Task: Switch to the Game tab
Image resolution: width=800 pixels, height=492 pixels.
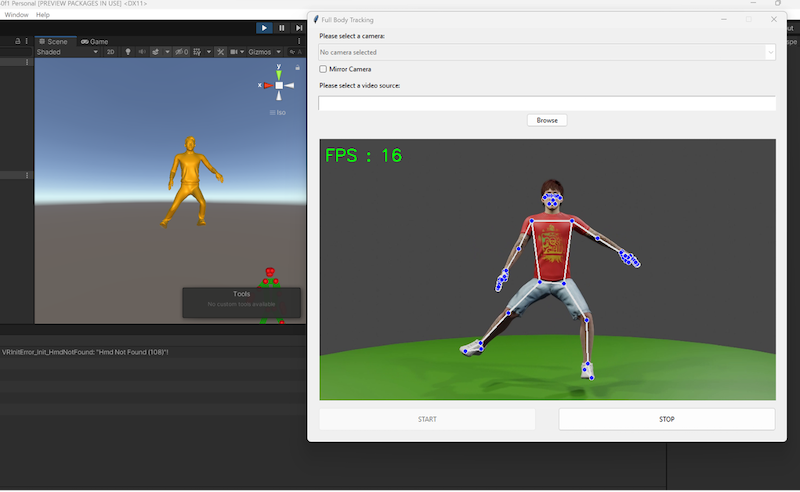Action: 95,41
